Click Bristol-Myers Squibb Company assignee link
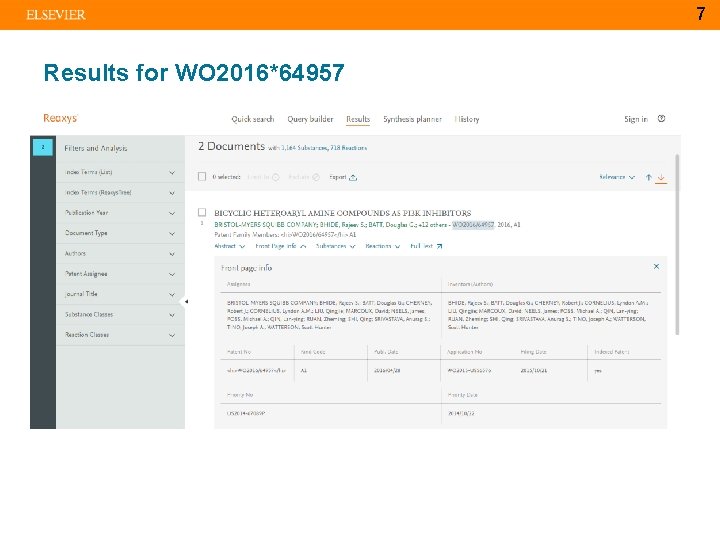 [265, 225]
